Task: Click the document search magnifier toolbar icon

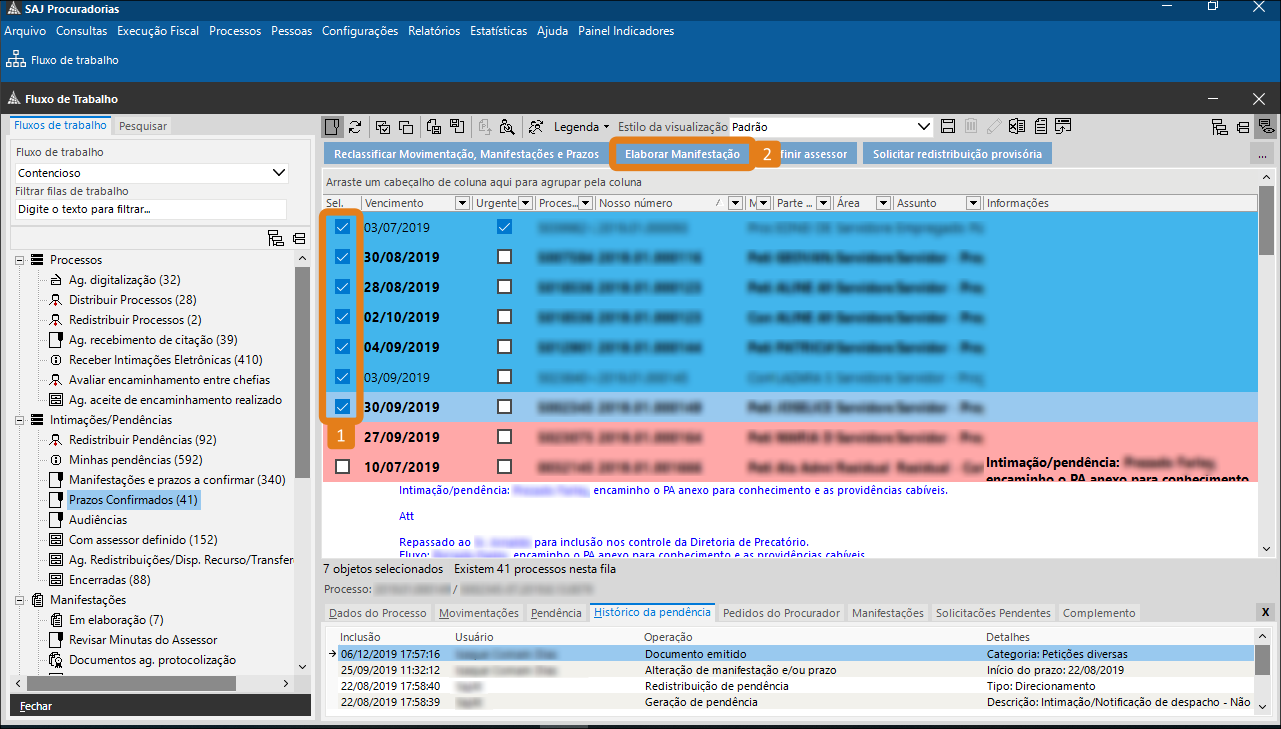Action: (507, 127)
